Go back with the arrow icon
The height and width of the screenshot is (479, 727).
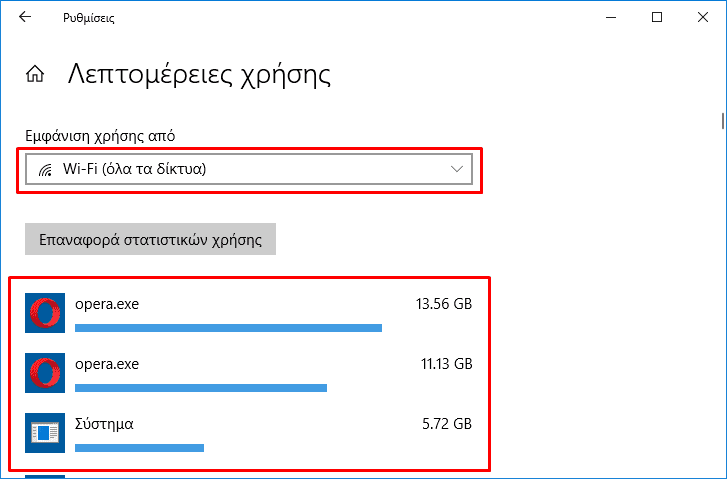[25, 17]
